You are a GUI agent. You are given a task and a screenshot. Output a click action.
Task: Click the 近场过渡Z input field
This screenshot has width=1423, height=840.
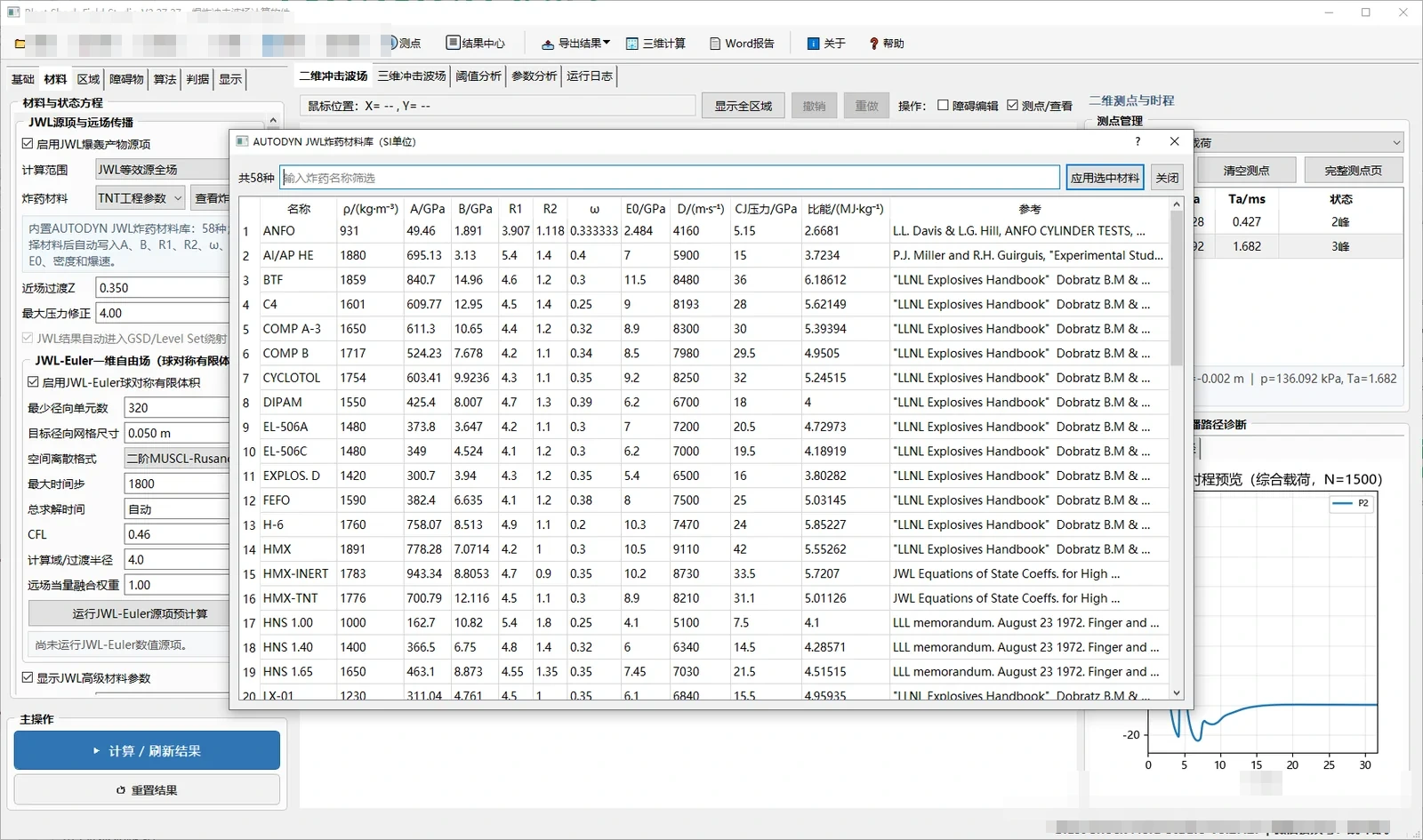tap(163, 288)
